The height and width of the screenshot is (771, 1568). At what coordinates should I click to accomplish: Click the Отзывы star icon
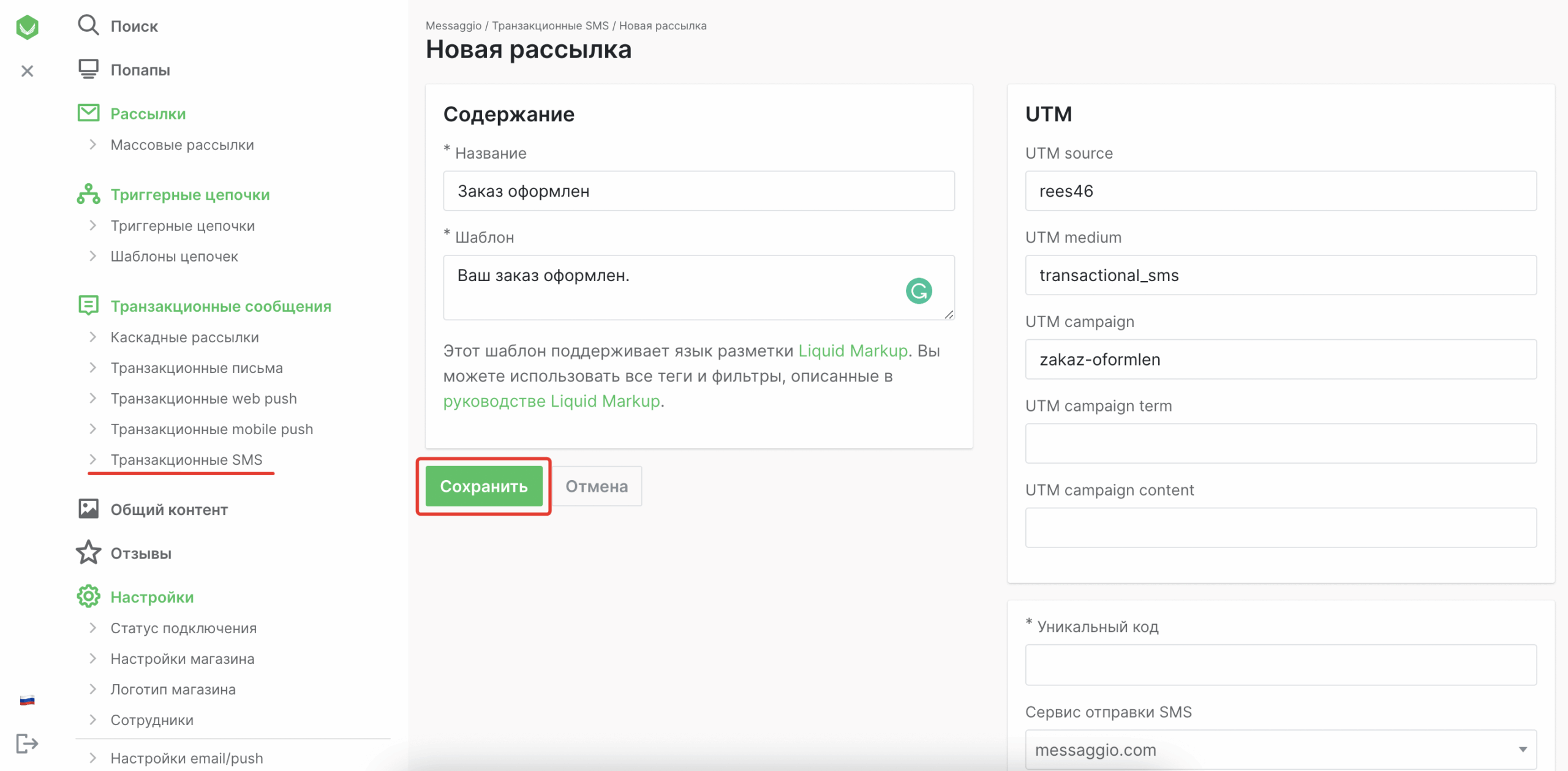[x=88, y=552]
